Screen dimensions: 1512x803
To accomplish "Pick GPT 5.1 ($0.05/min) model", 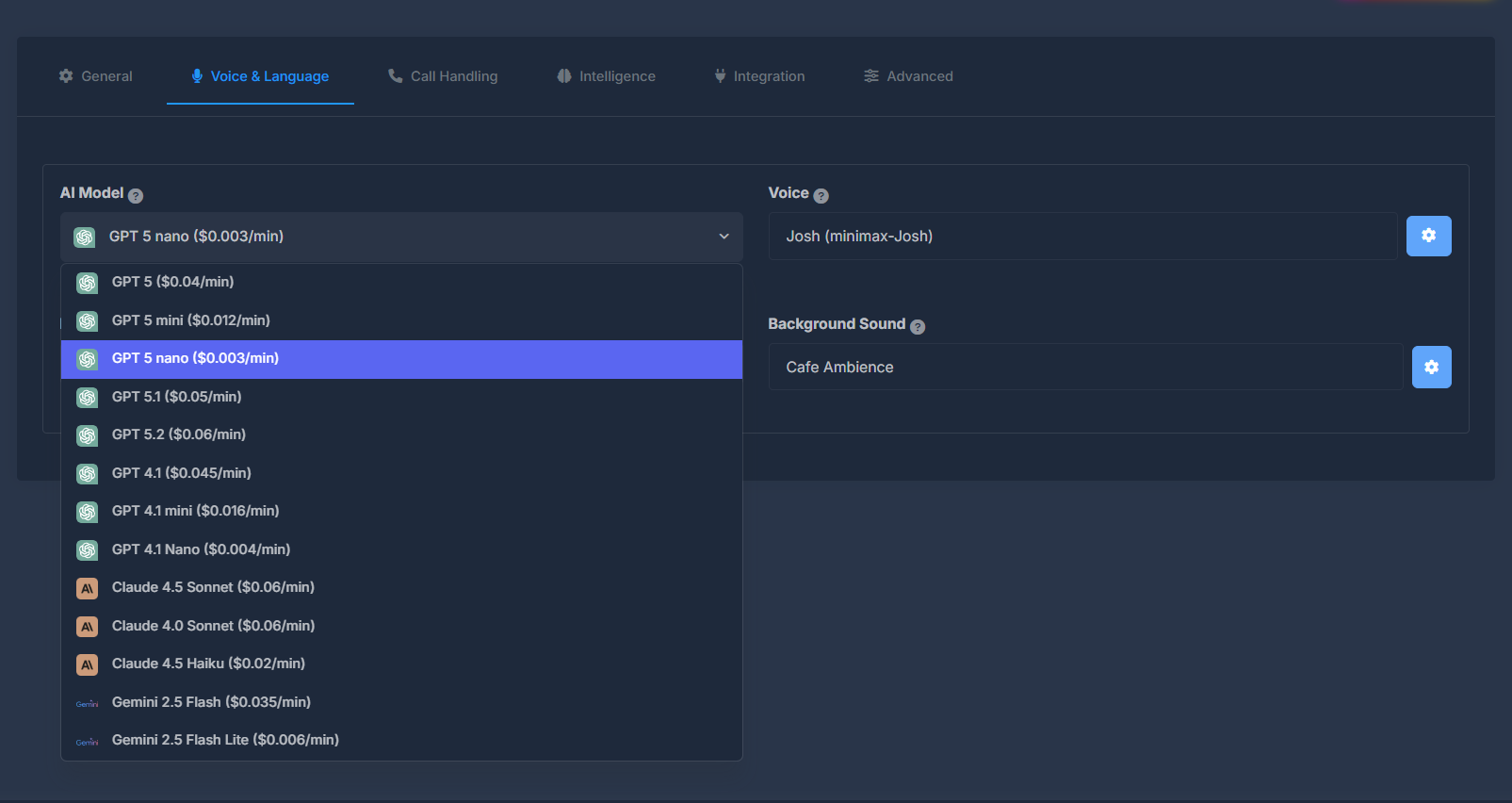I will pos(401,398).
